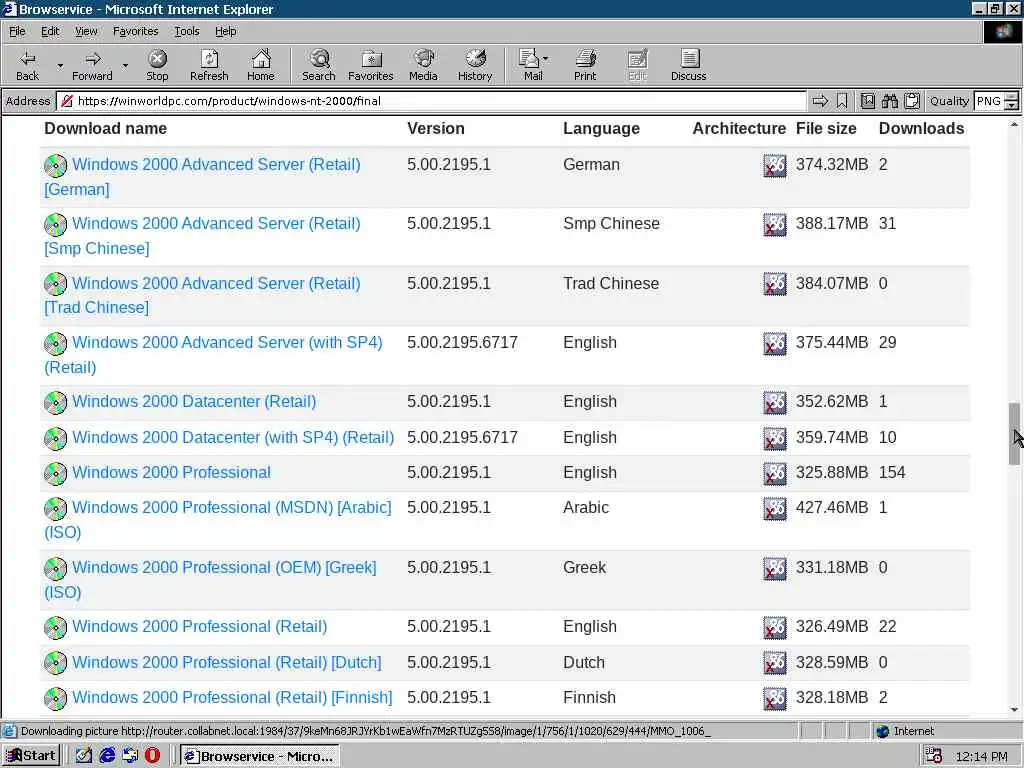Screen dimensions: 1024x768
Task: Open the File menu
Action: pyautogui.click(x=17, y=31)
